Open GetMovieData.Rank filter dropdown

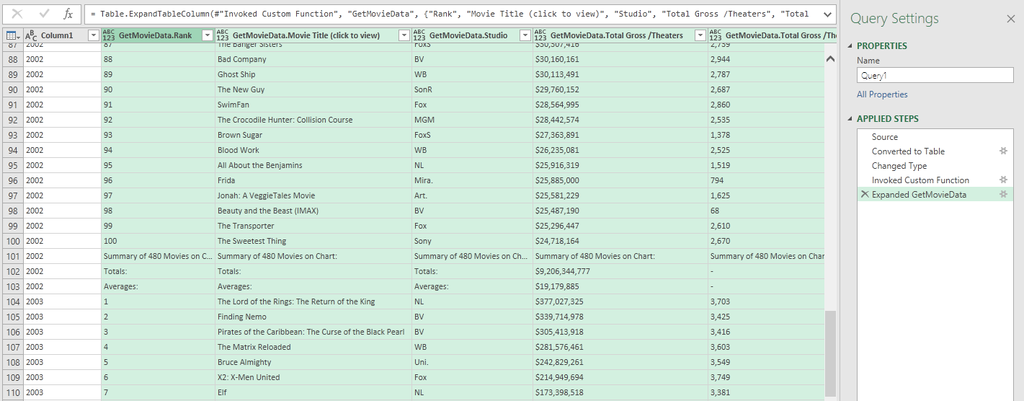[x=207, y=35]
